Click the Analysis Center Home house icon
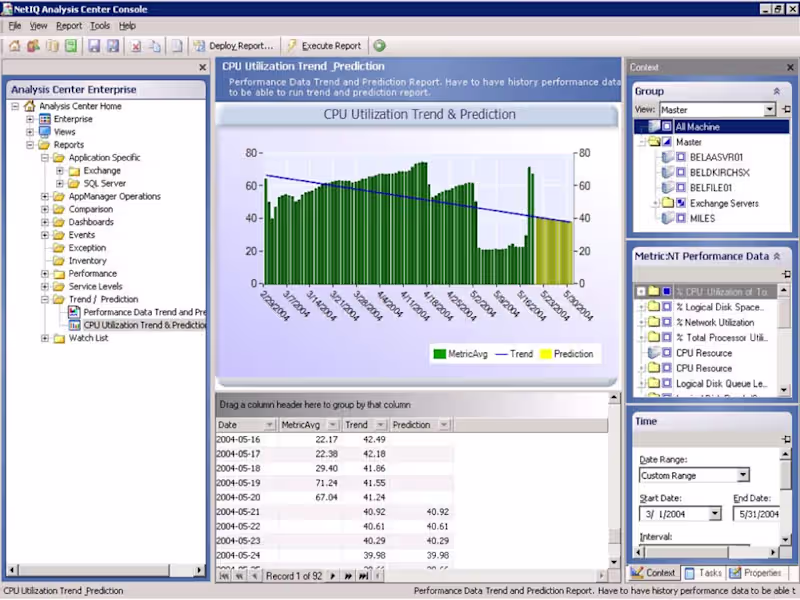This screenshot has height=600, width=800. 30,106
